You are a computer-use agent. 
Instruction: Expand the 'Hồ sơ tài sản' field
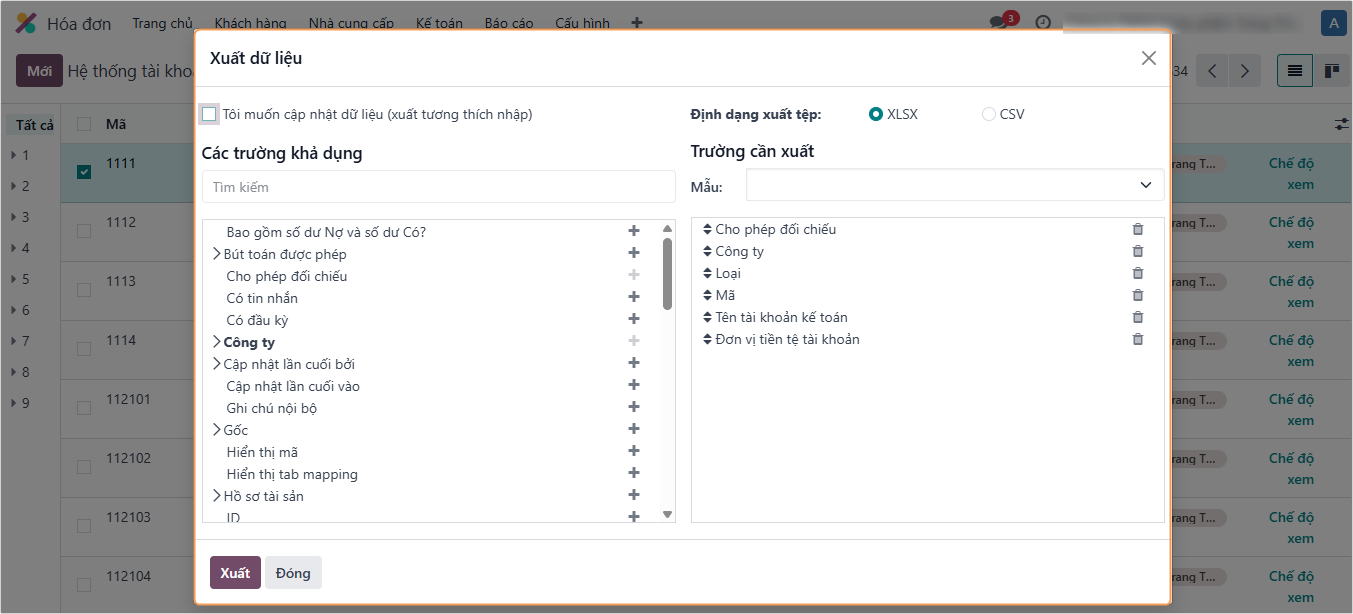tap(217, 496)
